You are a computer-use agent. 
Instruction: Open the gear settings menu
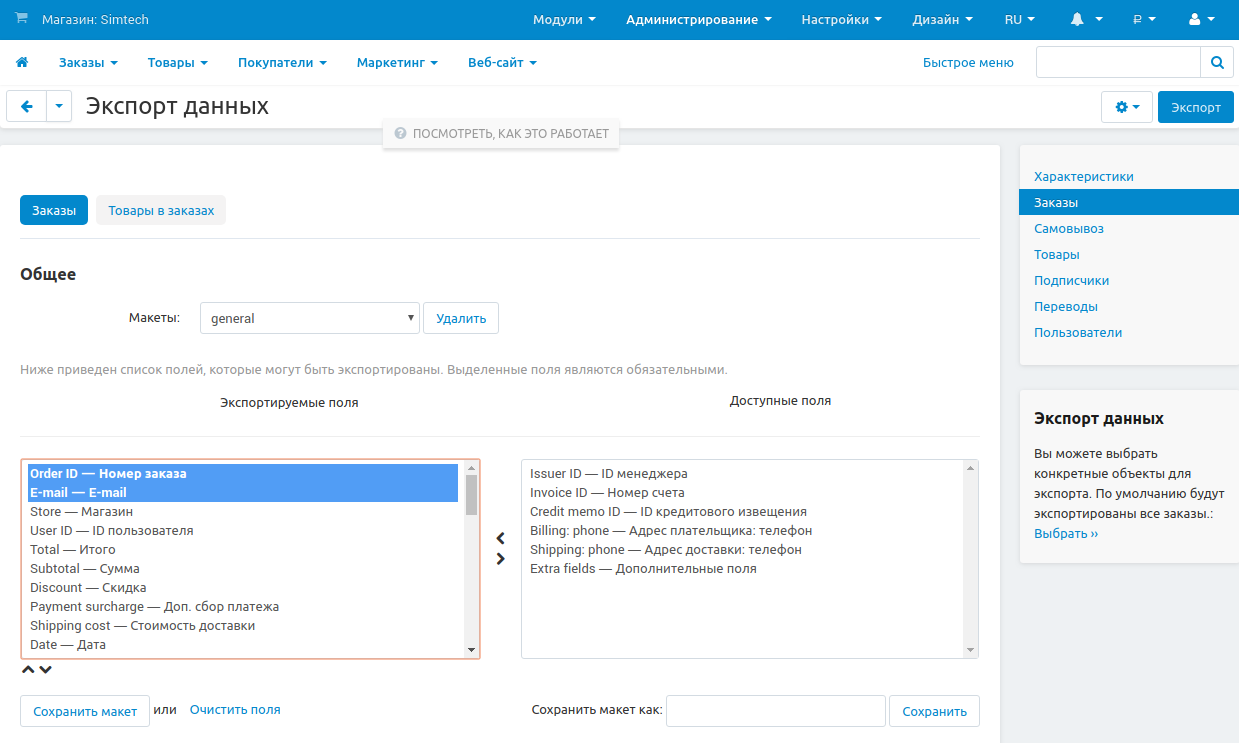(x=1126, y=107)
